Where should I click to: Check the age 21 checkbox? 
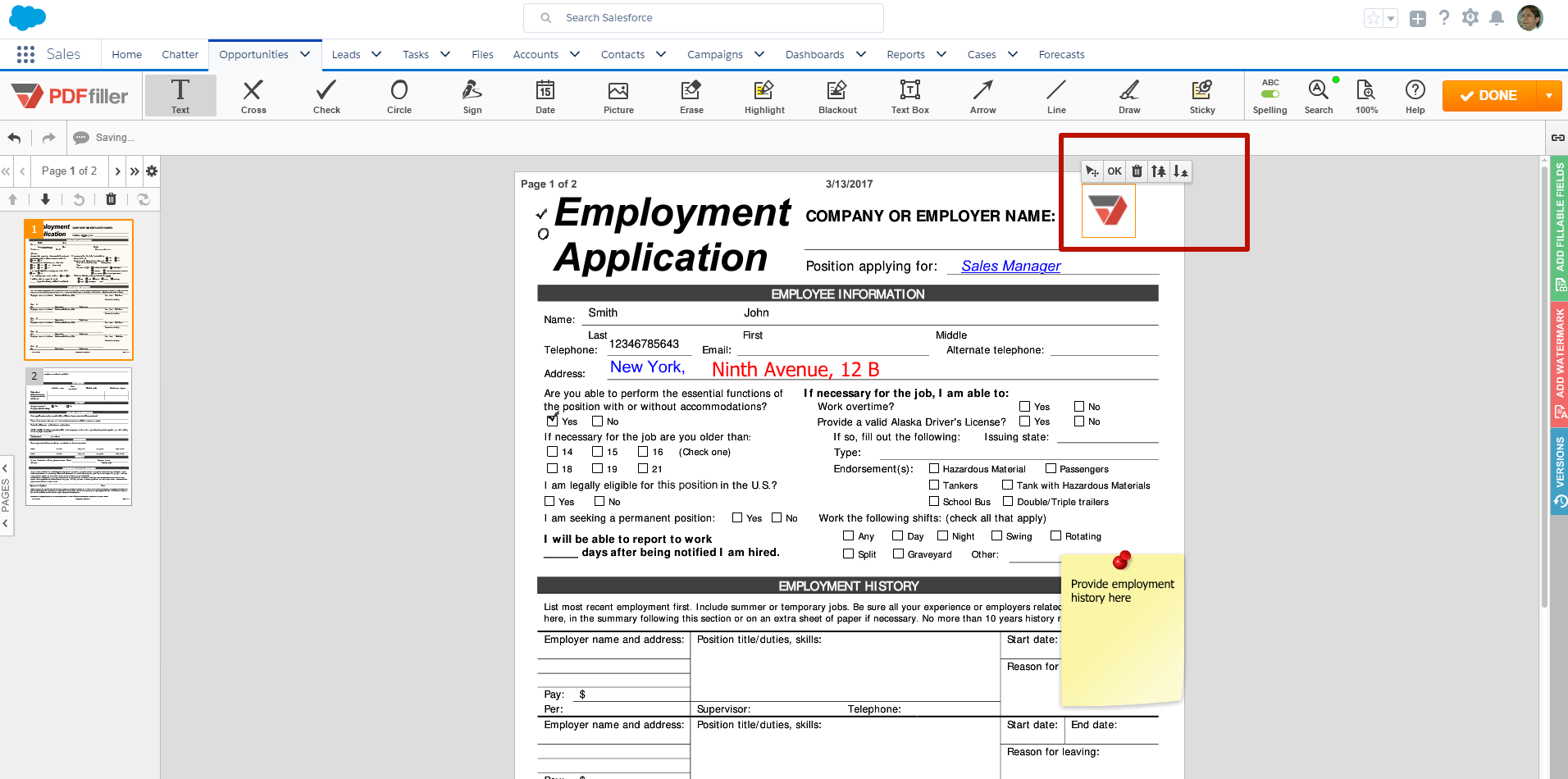[643, 468]
